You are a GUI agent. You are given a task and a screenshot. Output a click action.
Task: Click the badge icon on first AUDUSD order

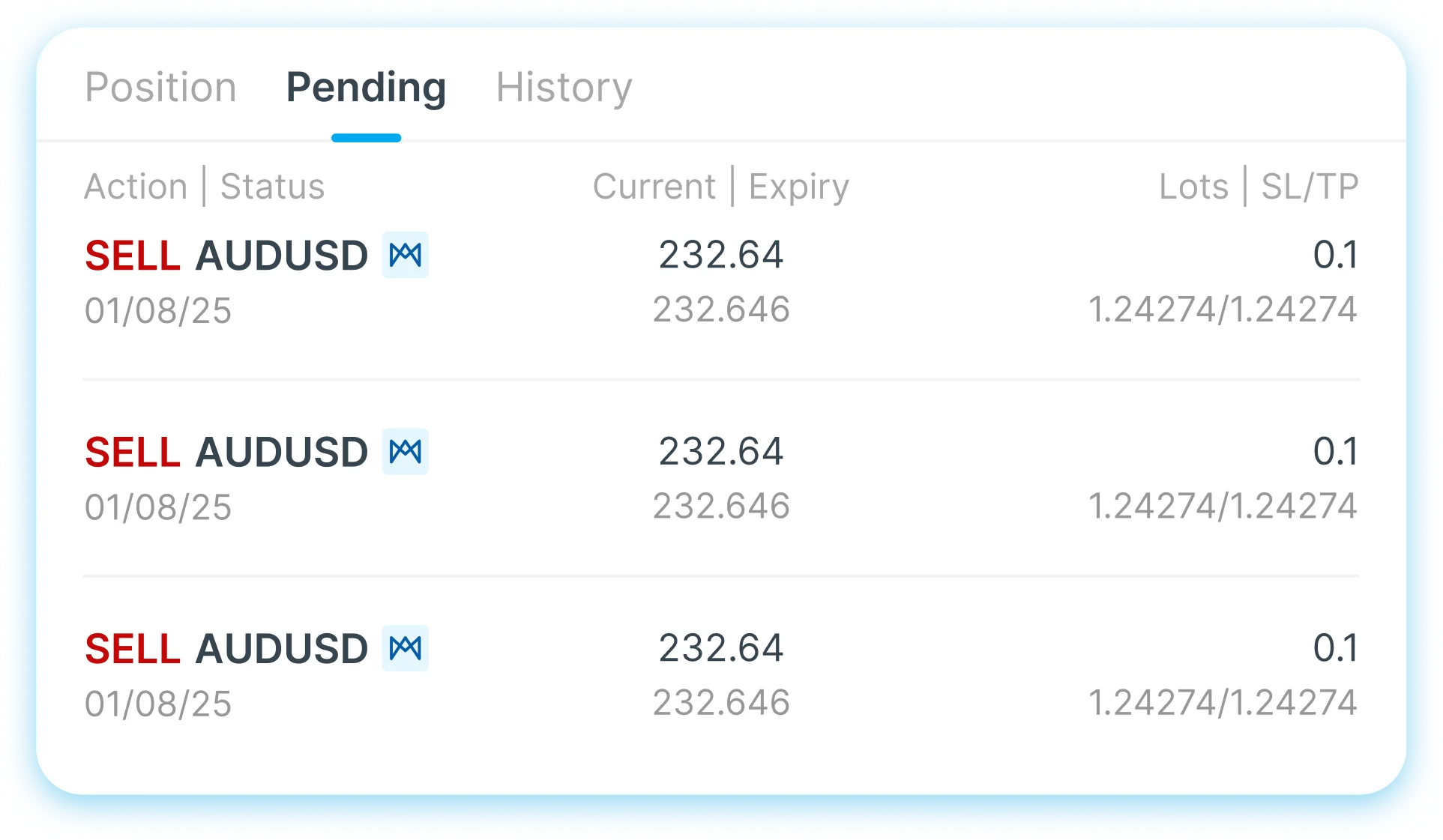[x=406, y=255]
